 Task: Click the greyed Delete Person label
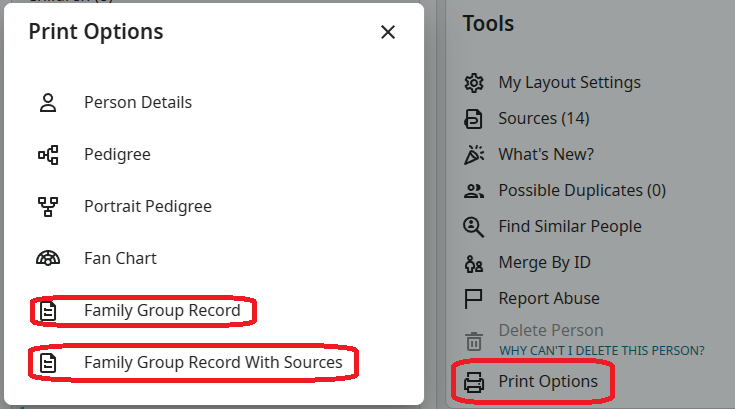(x=551, y=330)
